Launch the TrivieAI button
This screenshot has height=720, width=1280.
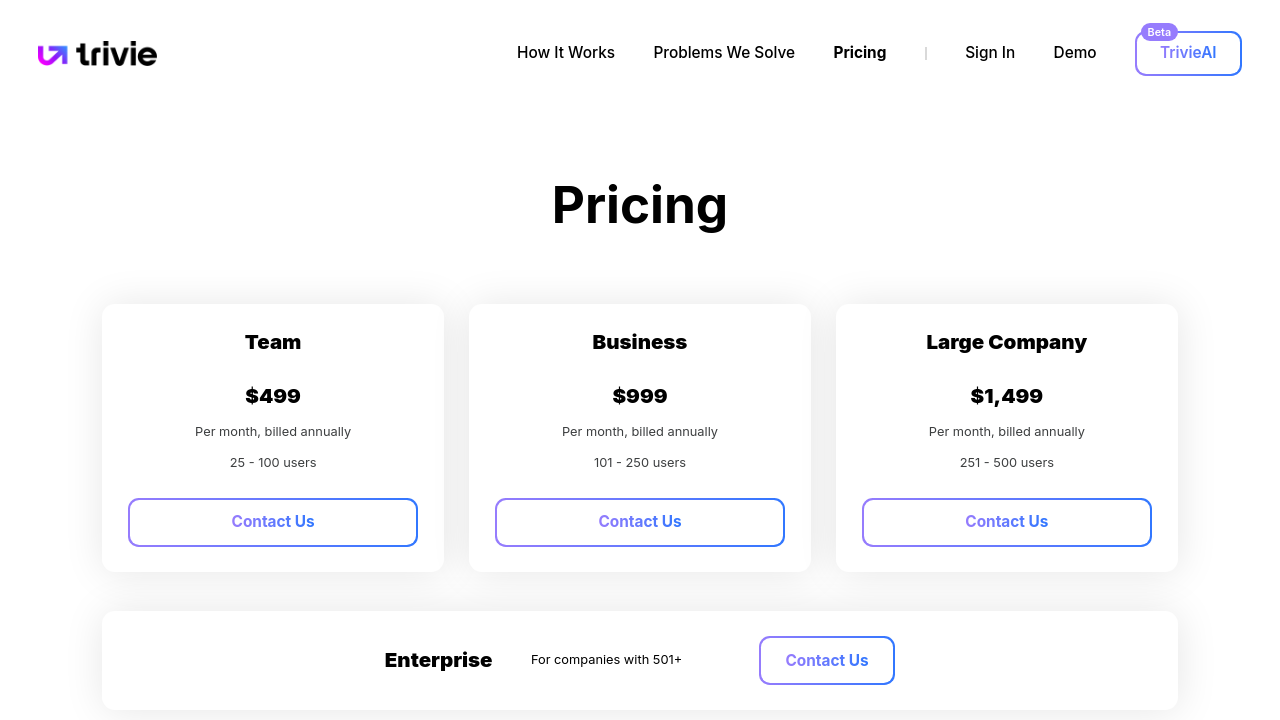(1188, 54)
